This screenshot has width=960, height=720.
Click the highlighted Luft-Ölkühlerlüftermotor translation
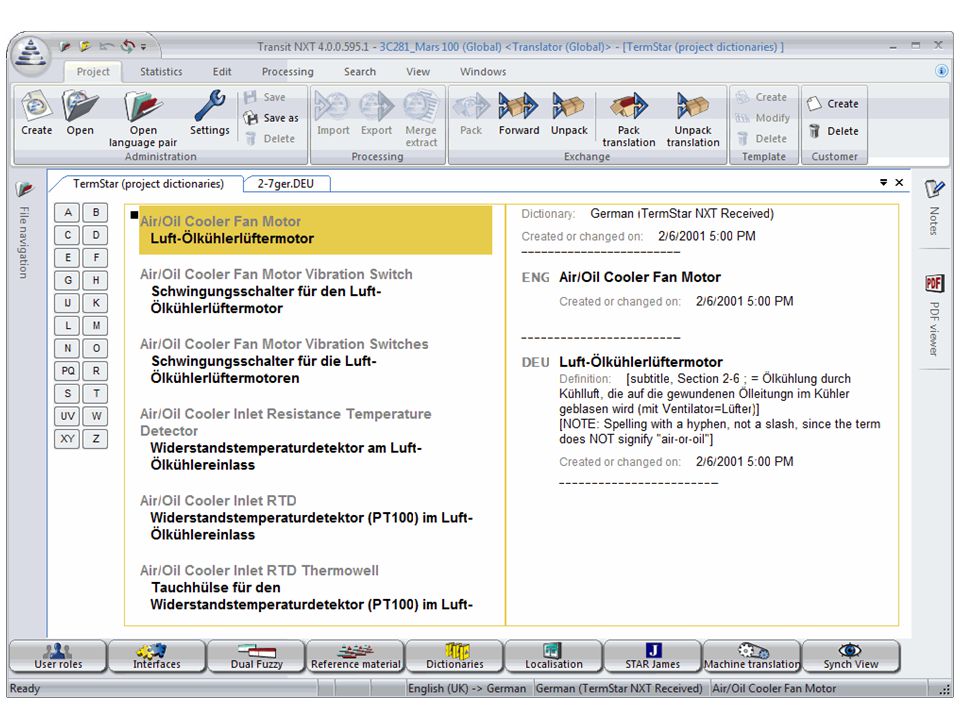pyautogui.click(x=232, y=239)
